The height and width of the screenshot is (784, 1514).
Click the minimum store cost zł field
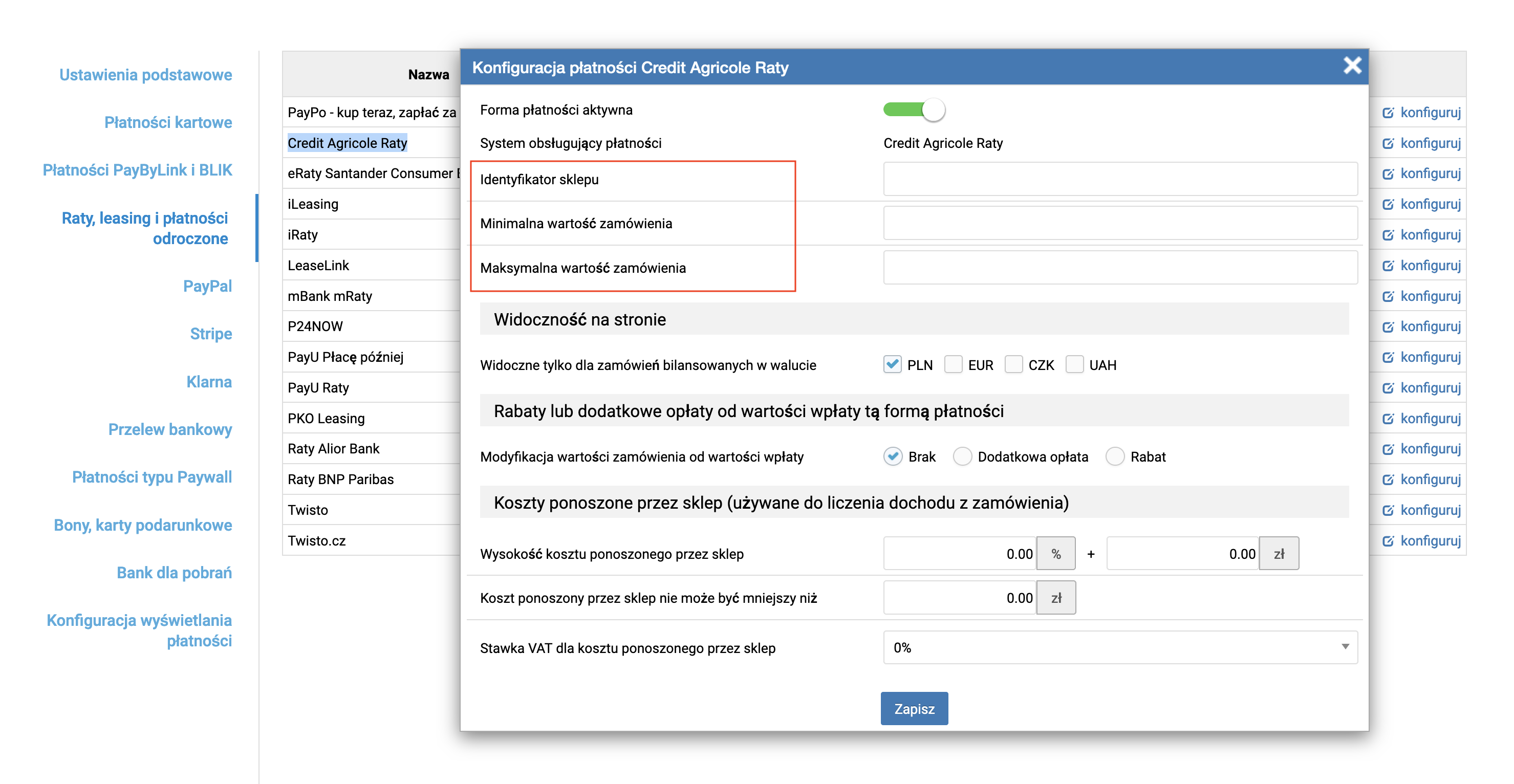959,598
